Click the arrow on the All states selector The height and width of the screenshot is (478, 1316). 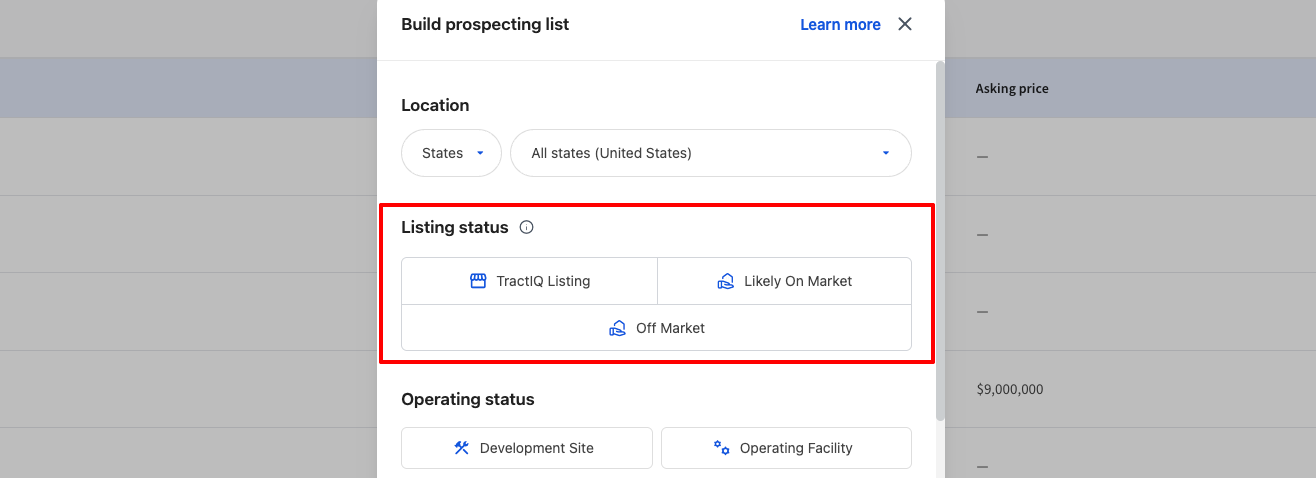click(886, 153)
